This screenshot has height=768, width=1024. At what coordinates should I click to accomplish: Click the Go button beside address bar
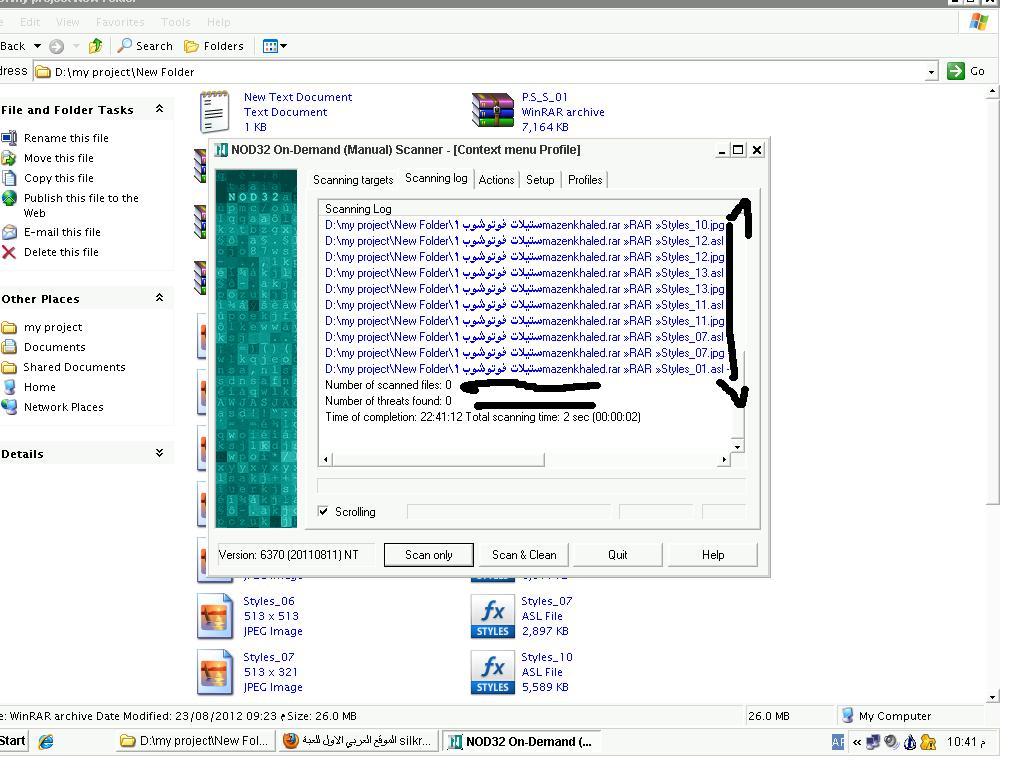(966, 71)
